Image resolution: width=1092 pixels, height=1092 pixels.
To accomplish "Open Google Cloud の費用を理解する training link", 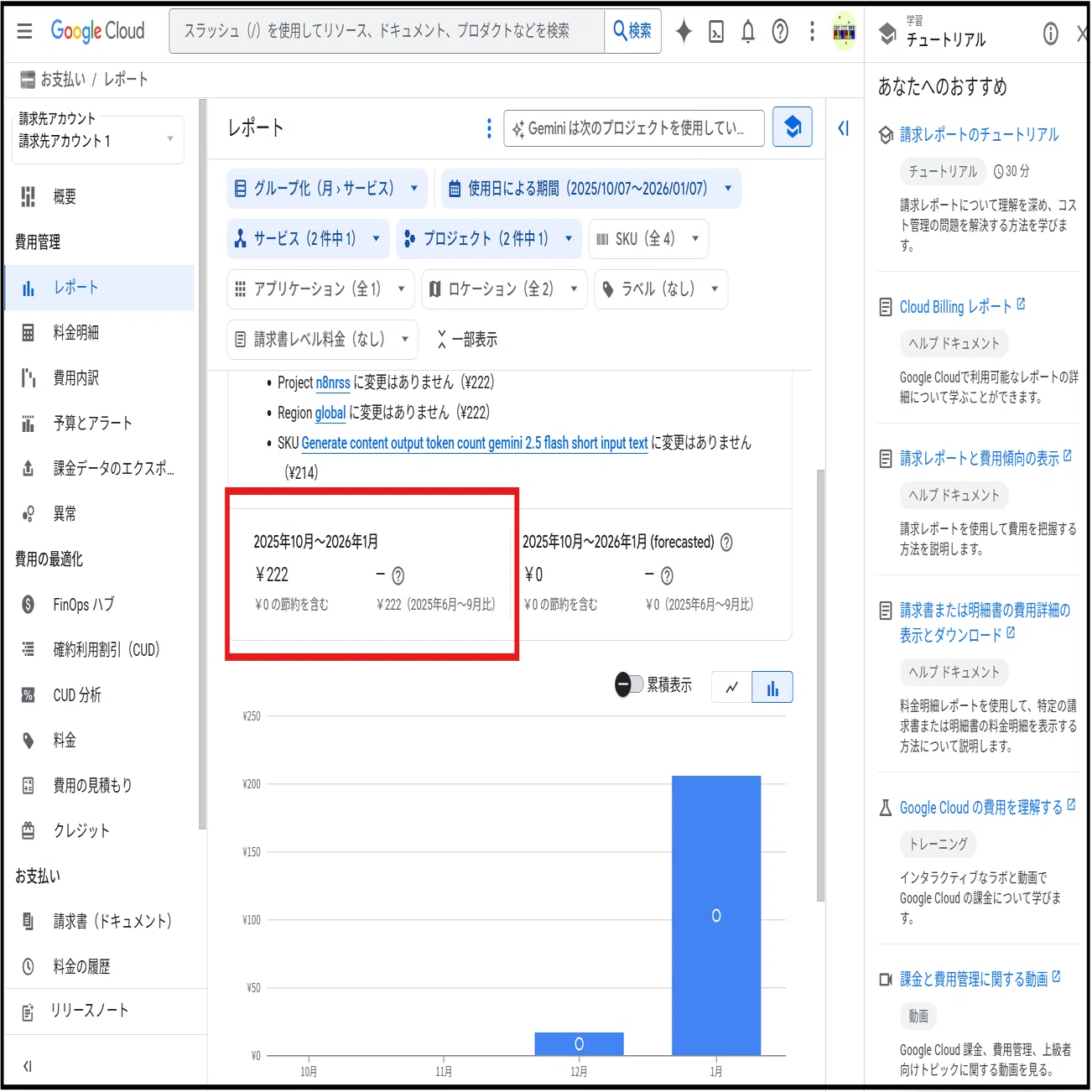I will [x=987, y=808].
